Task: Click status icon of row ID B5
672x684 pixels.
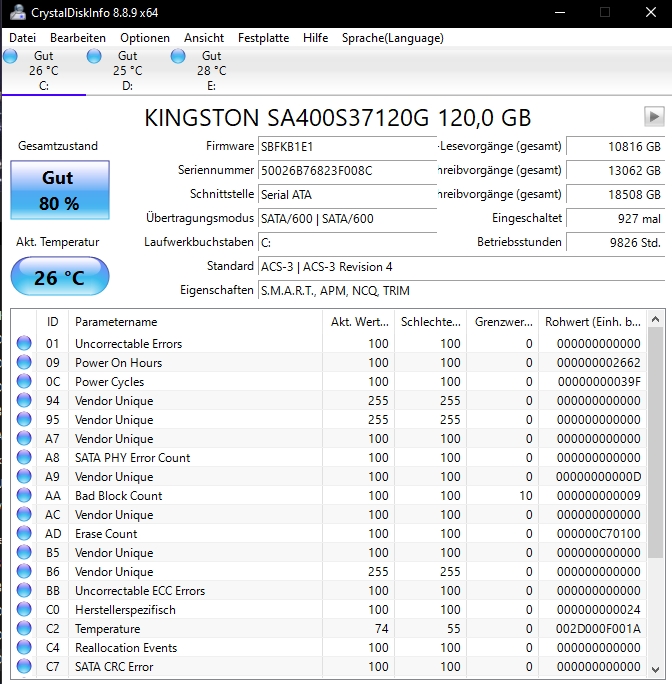Action: click(x=24, y=552)
